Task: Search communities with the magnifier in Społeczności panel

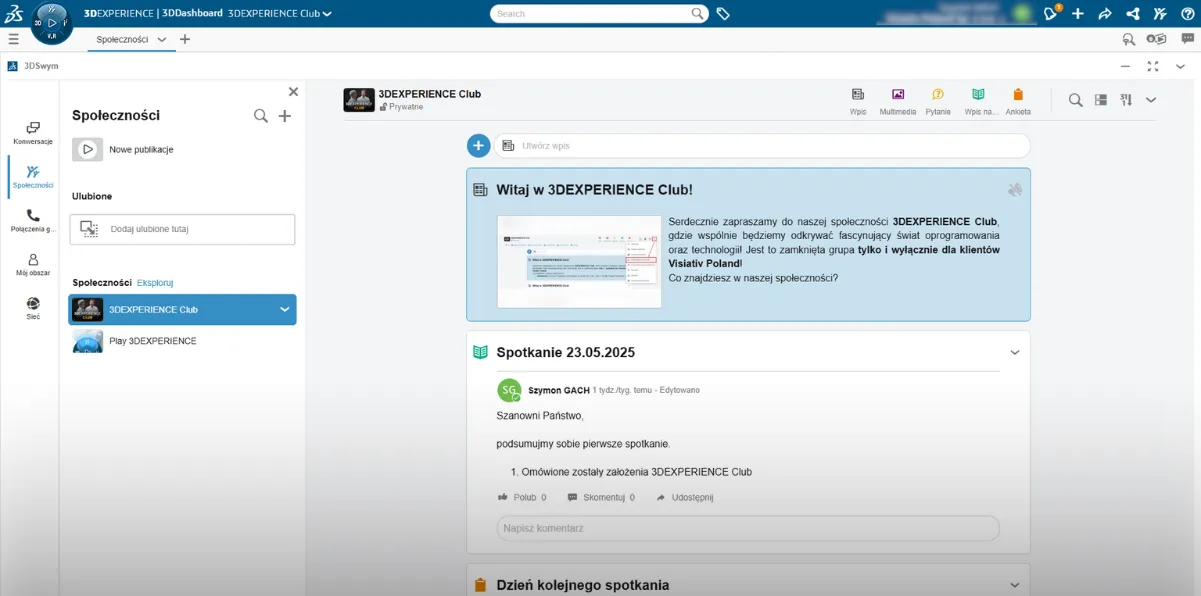Action: pyautogui.click(x=261, y=116)
